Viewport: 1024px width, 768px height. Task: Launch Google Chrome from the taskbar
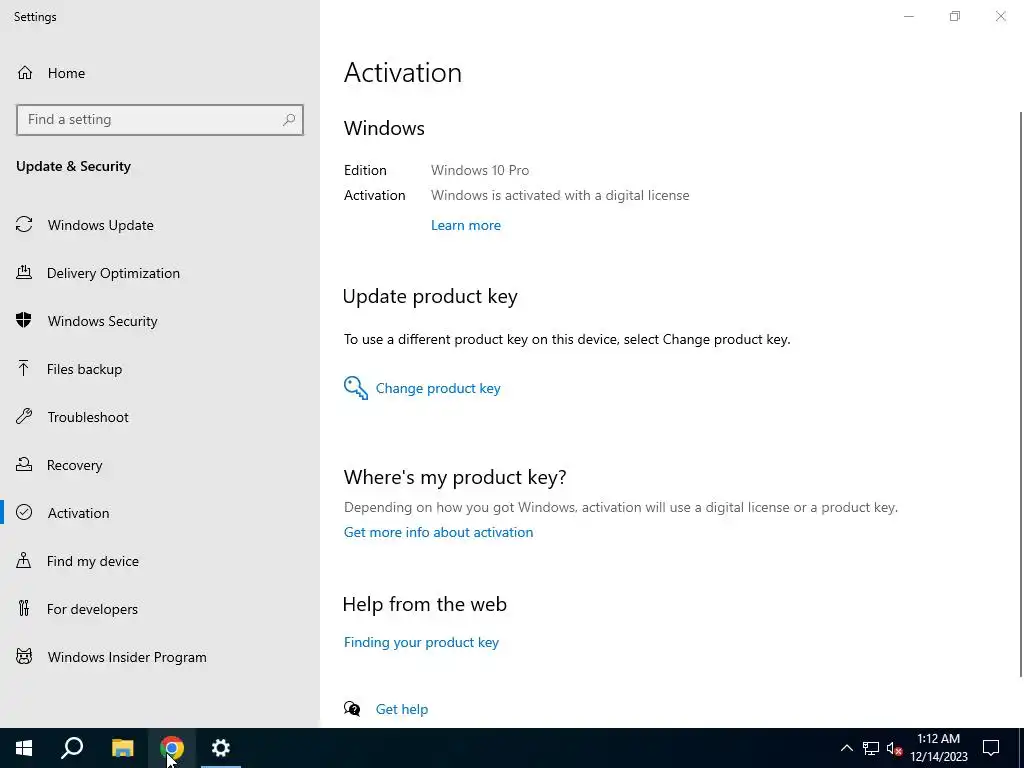click(x=172, y=748)
